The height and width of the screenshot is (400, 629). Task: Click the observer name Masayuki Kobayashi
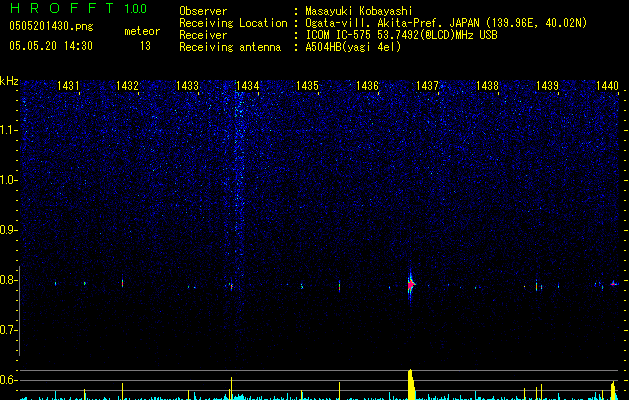[x=359, y=11]
